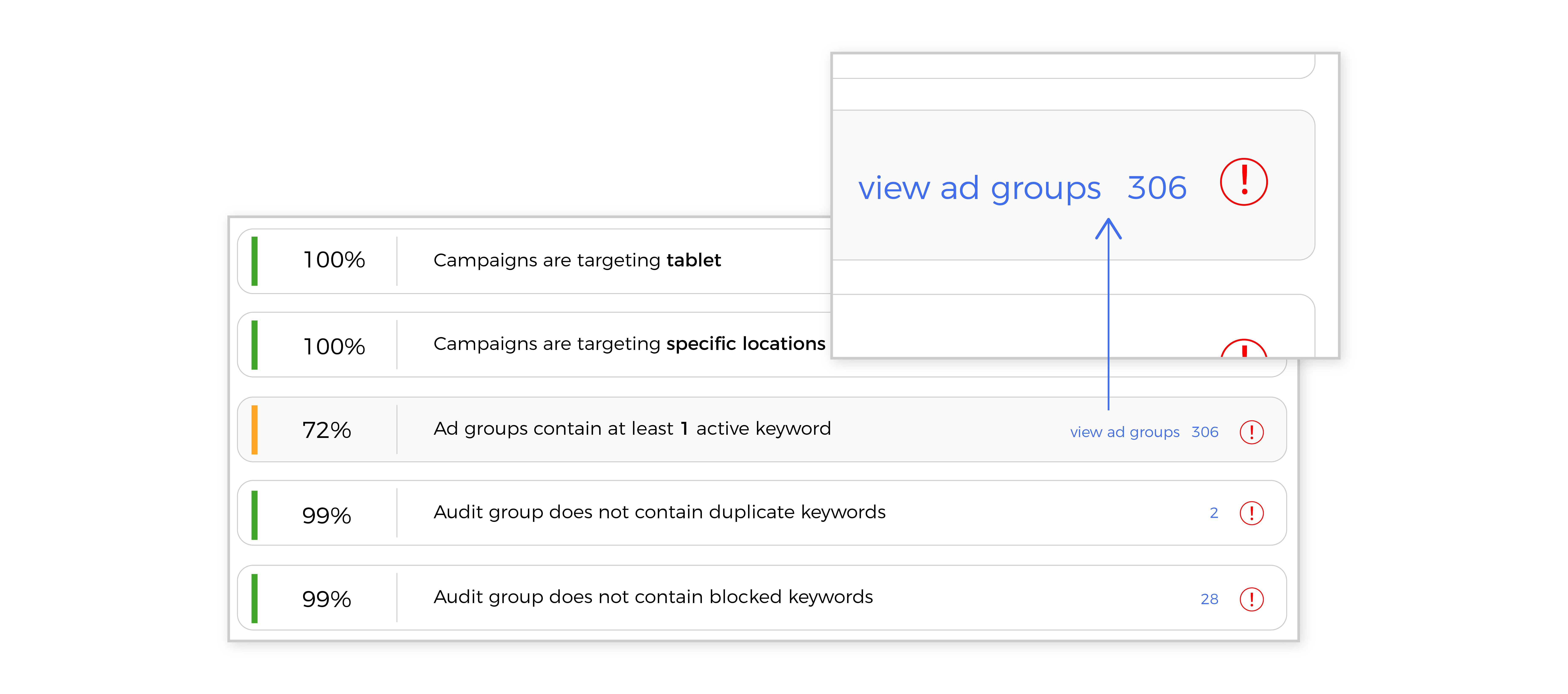The height and width of the screenshot is (694, 1568).
Task: Click the count 28 for blocked keywords
Action: [x=1210, y=600]
